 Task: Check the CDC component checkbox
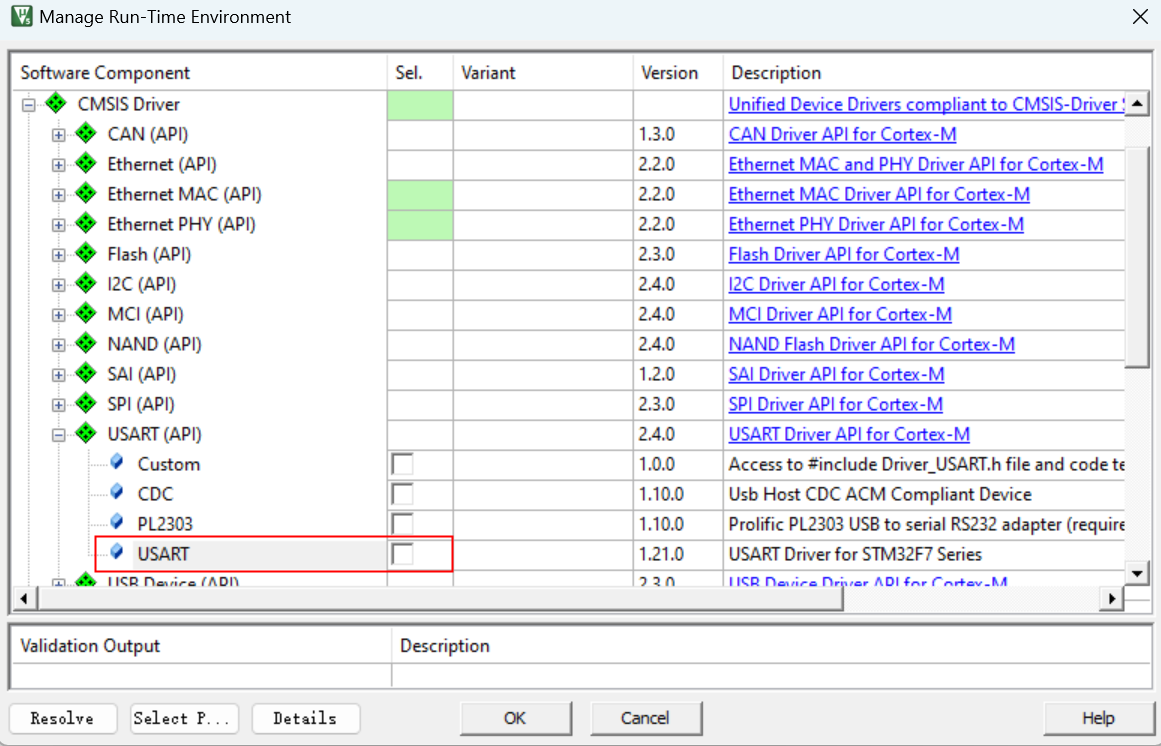point(403,494)
